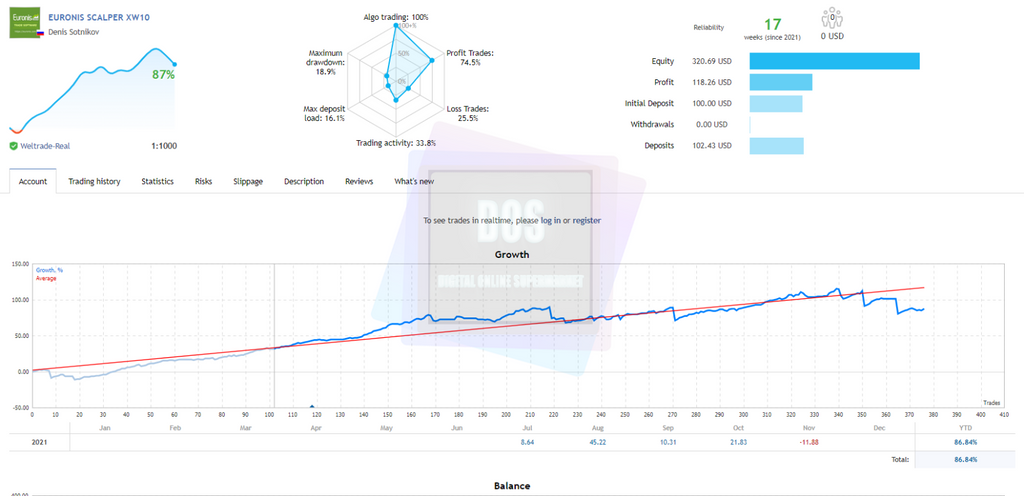Click the September 10.31 monthly value
Viewport: 1024px width, 496px height.
[667, 442]
